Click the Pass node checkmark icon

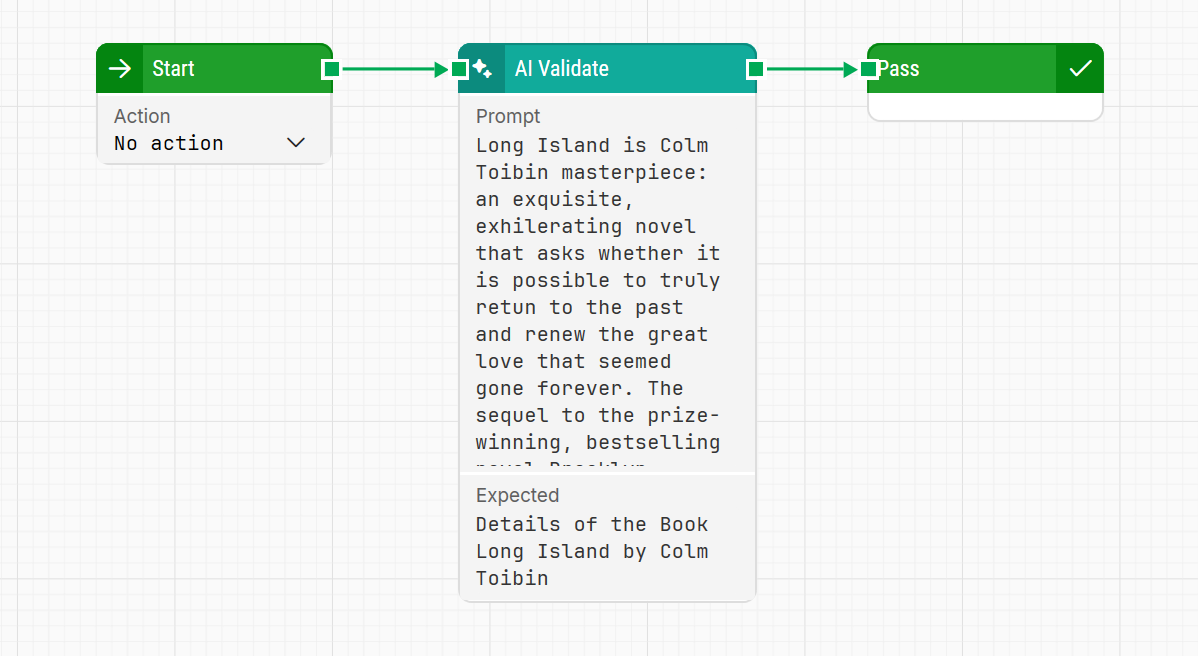1080,69
